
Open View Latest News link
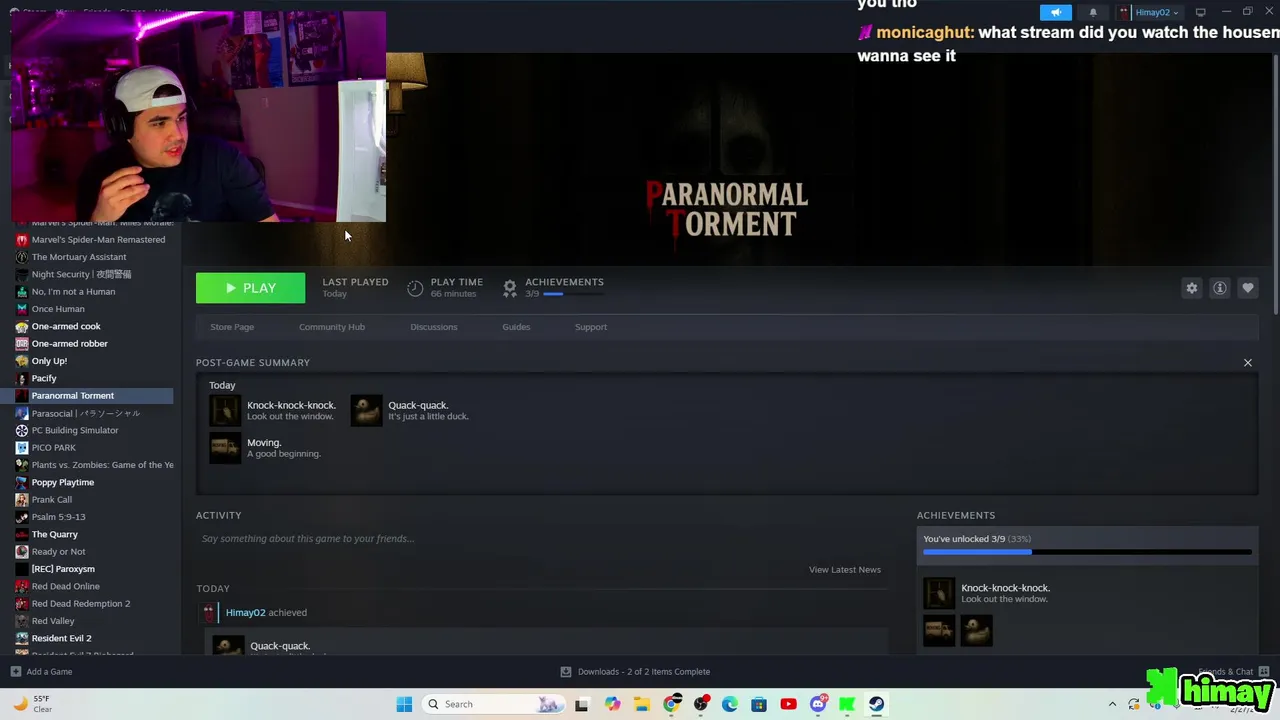pos(845,569)
